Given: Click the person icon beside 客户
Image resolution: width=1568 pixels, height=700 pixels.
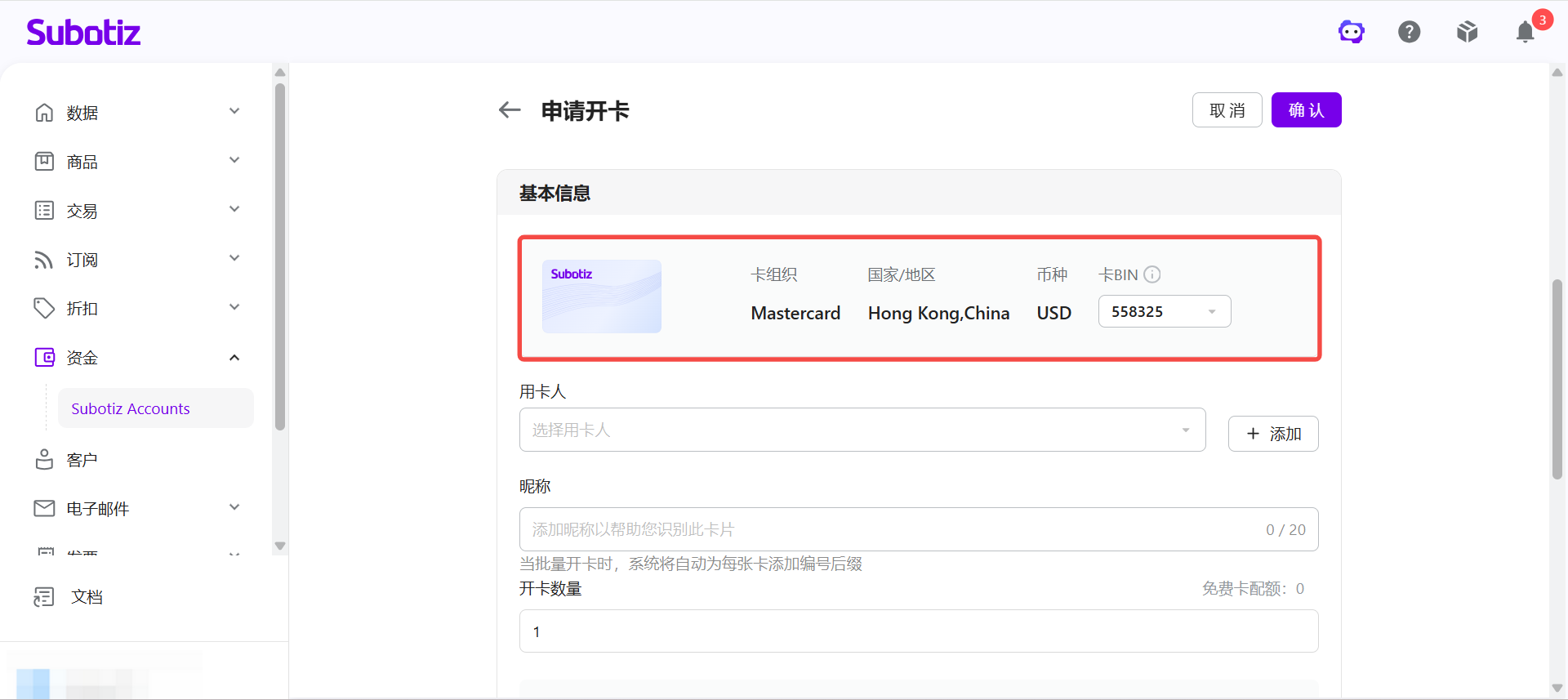Looking at the screenshot, I should (44, 460).
